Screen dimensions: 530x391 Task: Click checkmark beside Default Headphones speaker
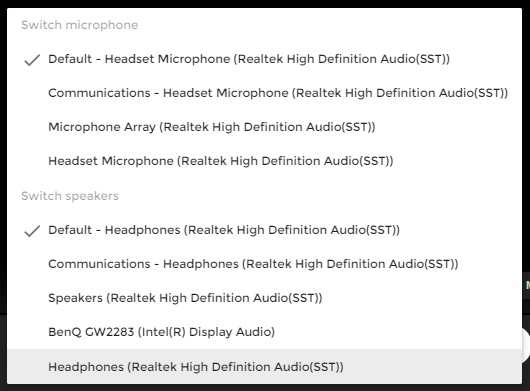32,231
